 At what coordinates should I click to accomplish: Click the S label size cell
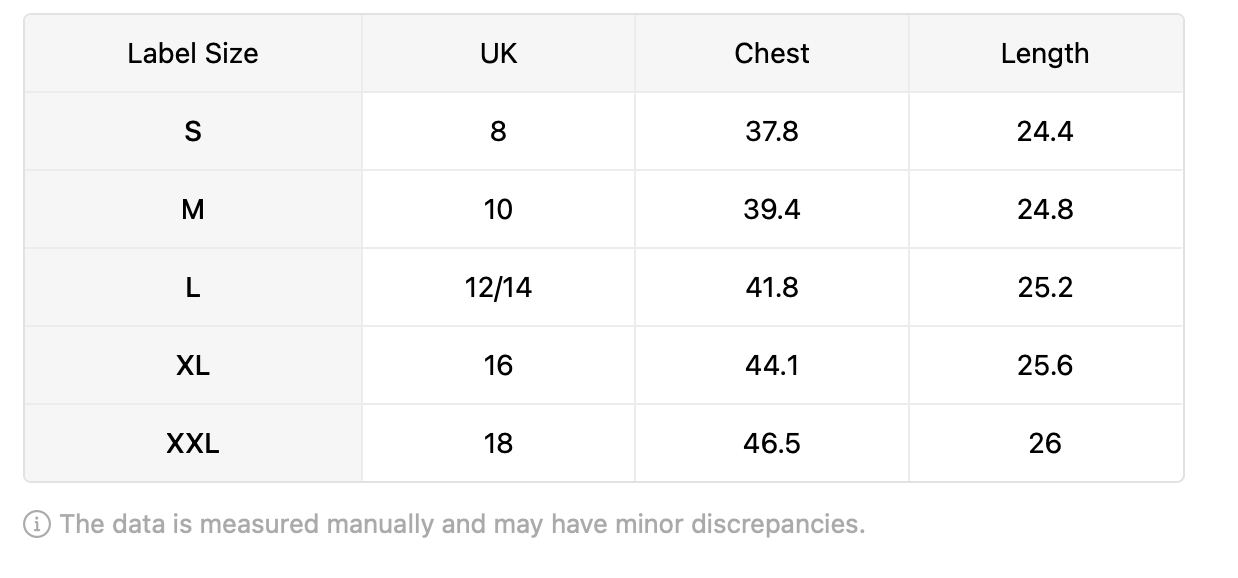click(193, 131)
